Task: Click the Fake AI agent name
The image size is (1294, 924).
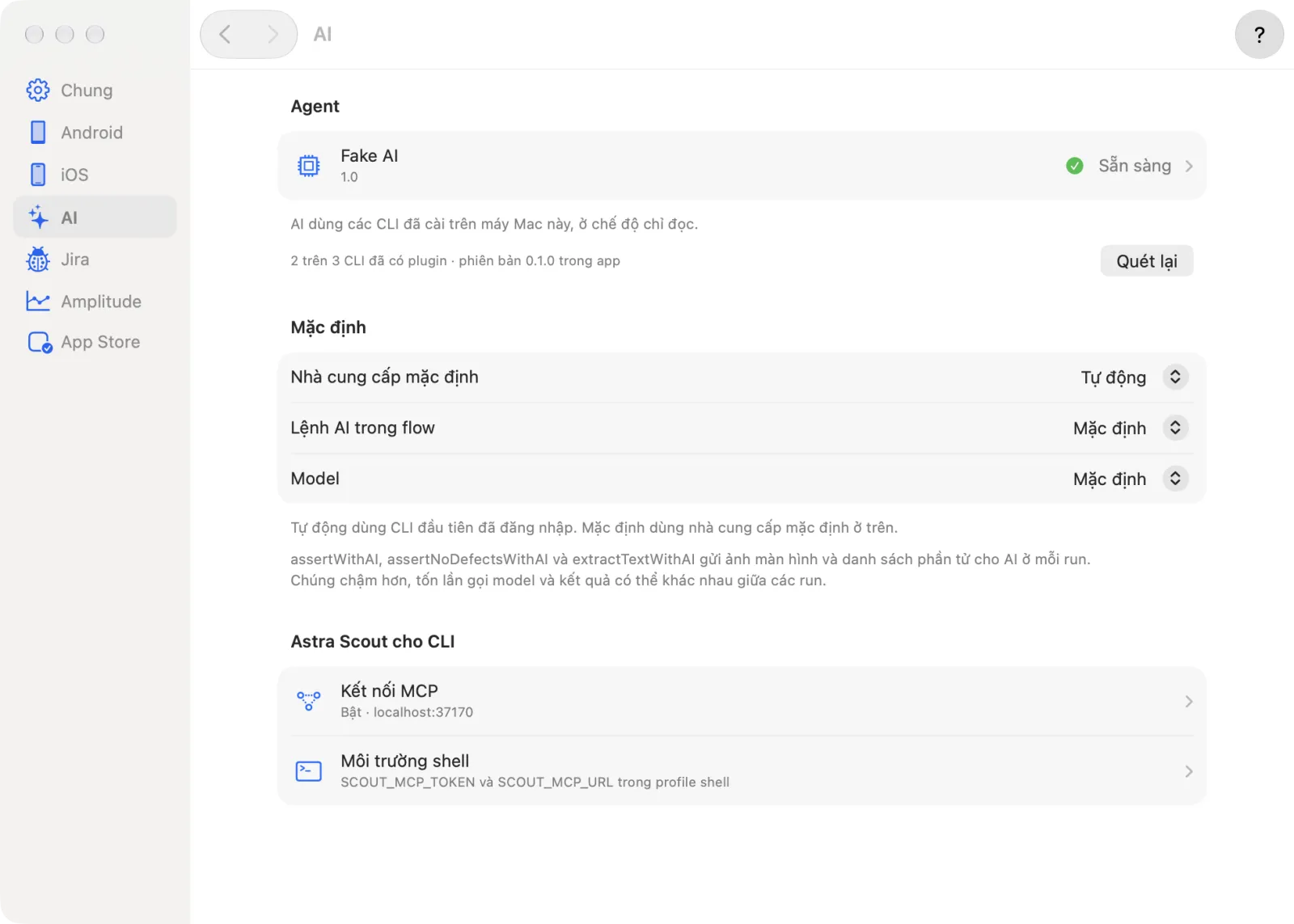Action: 370,156
